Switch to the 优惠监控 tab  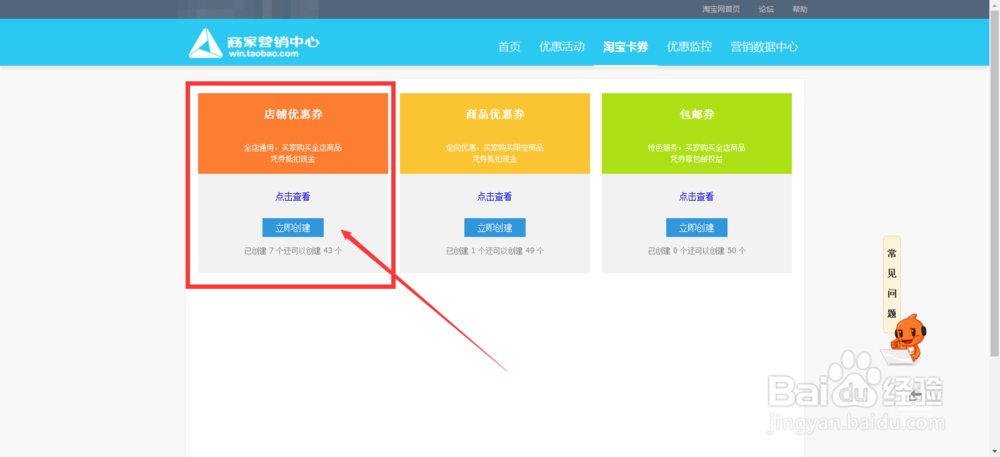point(689,47)
